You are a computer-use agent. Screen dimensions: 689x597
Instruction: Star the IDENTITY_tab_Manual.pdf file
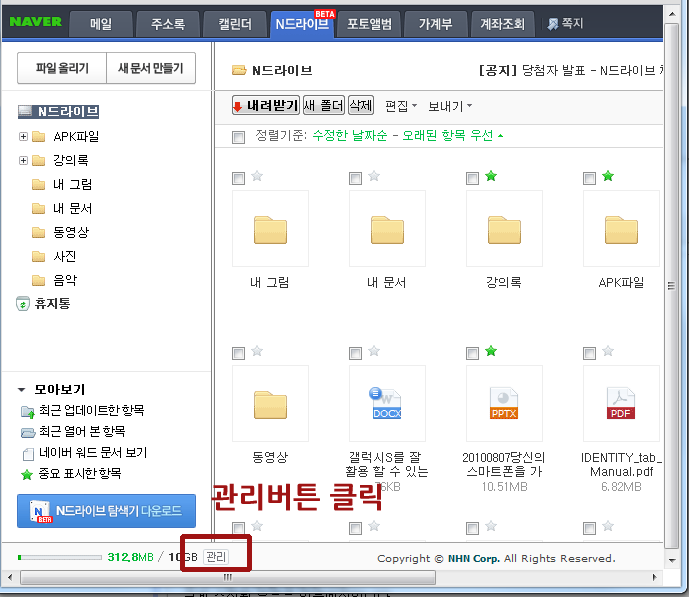[x=608, y=351]
